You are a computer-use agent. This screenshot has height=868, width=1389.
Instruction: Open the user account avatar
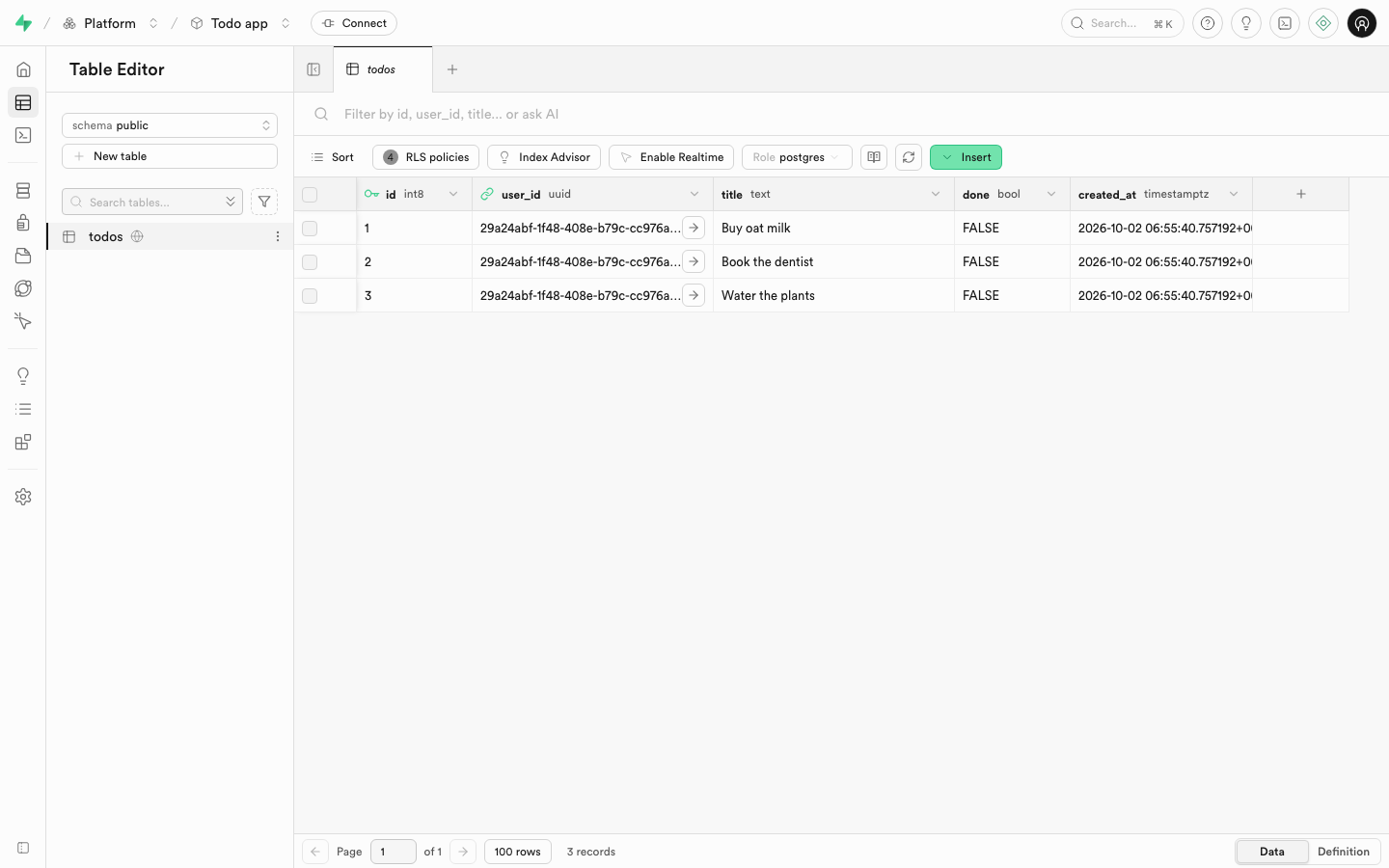tap(1362, 23)
